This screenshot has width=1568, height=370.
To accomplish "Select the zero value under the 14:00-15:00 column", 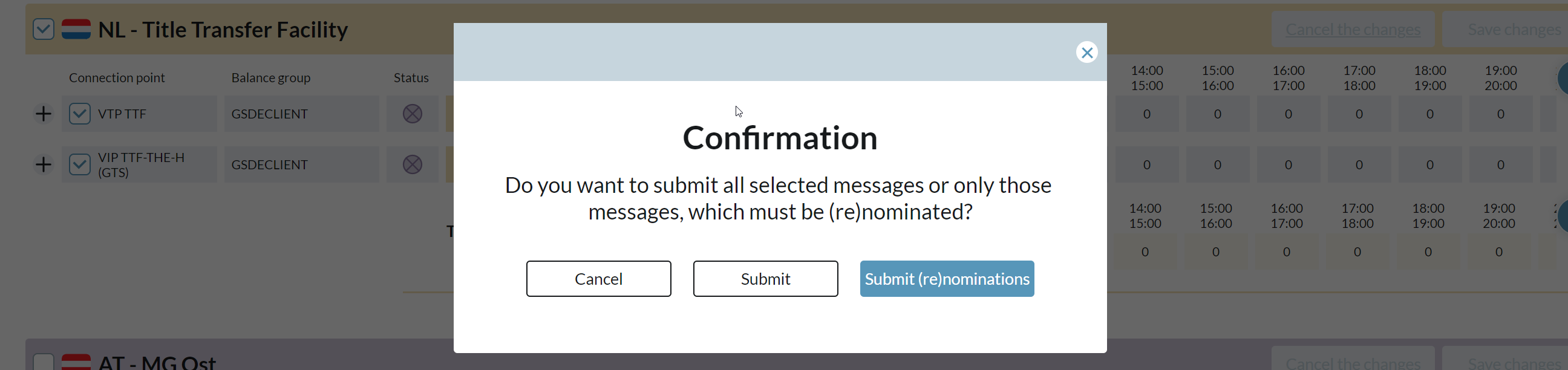I will click(x=1147, y=113).
